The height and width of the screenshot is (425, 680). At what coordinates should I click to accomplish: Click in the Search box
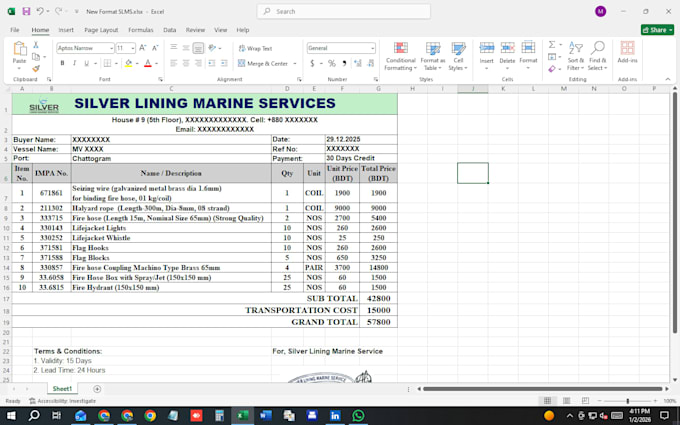pos(344,11)
